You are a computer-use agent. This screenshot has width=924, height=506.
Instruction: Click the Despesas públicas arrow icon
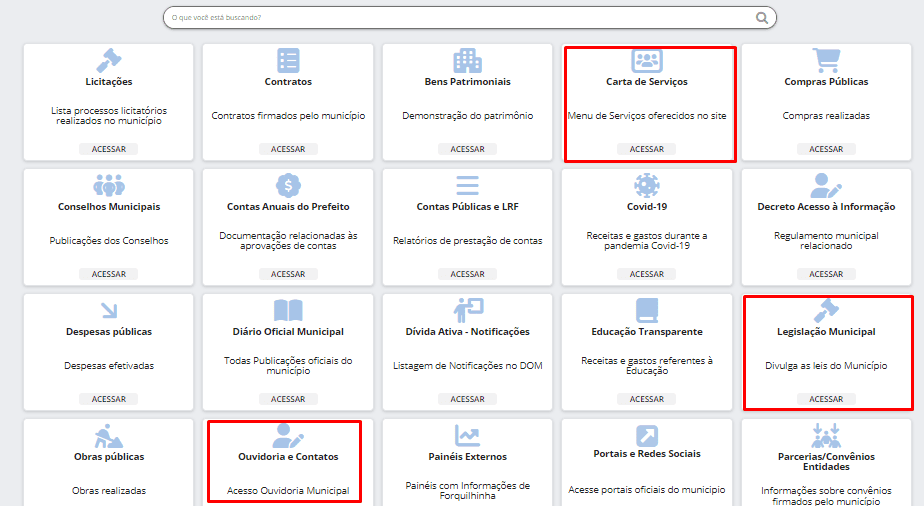pos(108,310)
